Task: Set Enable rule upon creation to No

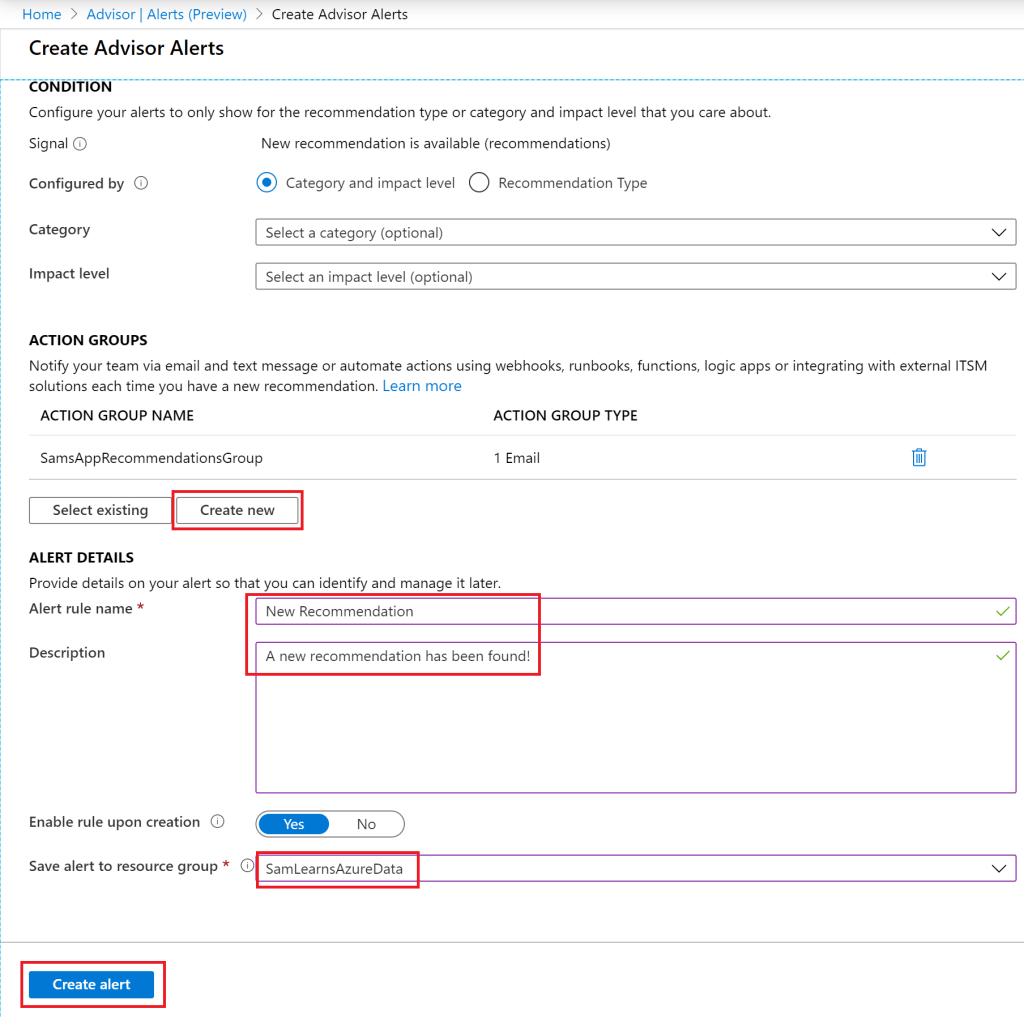Action: click(366, 824)
